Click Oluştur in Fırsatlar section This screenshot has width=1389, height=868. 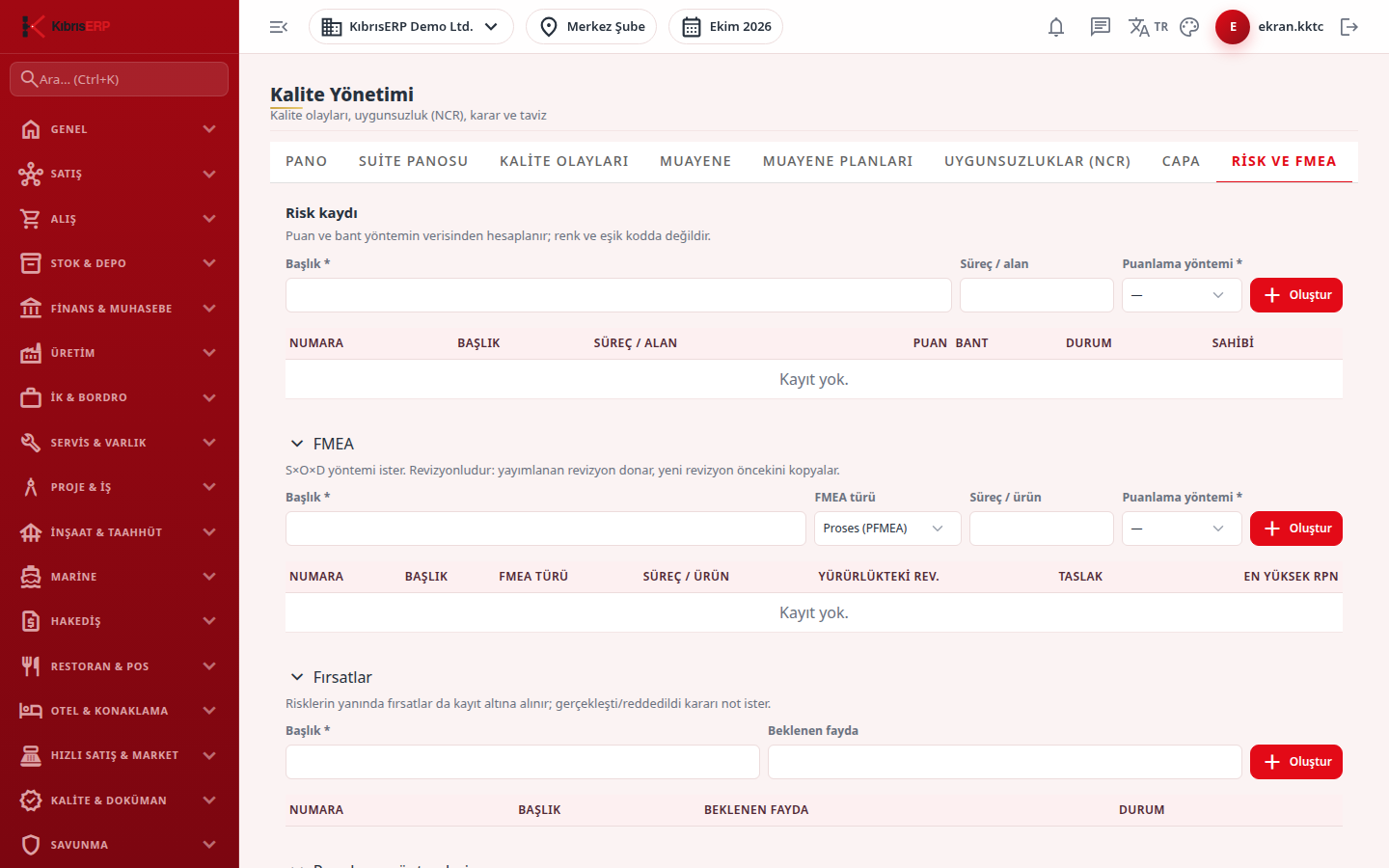[1296, 762]
